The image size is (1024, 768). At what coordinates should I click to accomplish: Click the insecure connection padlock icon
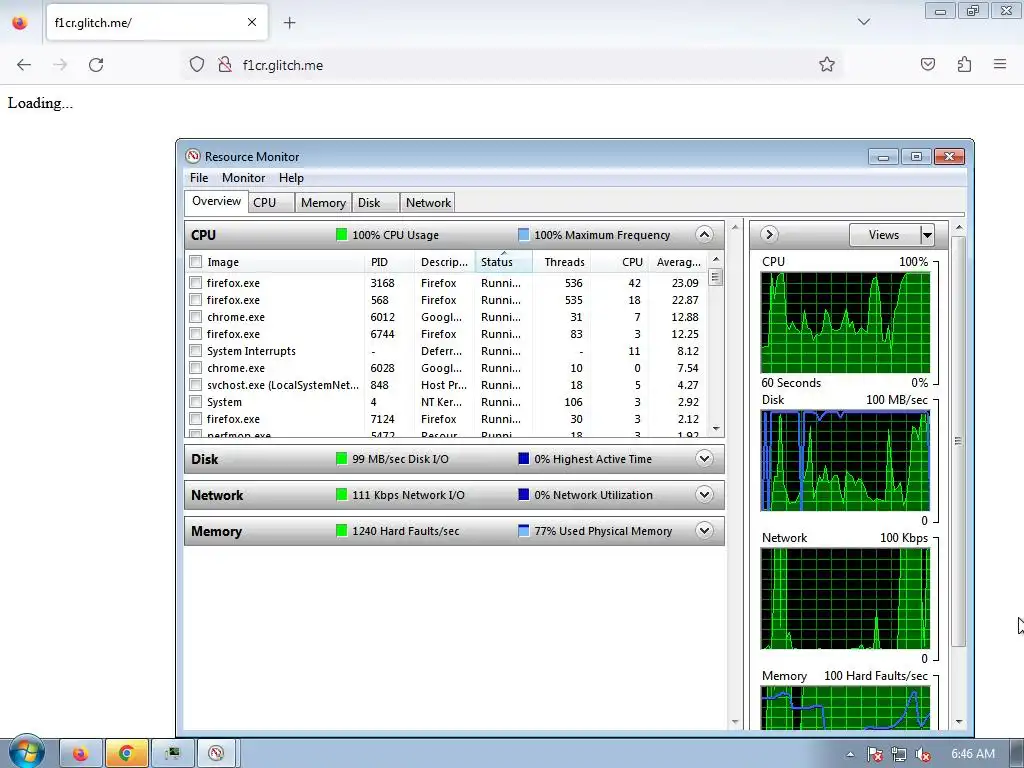225,65
